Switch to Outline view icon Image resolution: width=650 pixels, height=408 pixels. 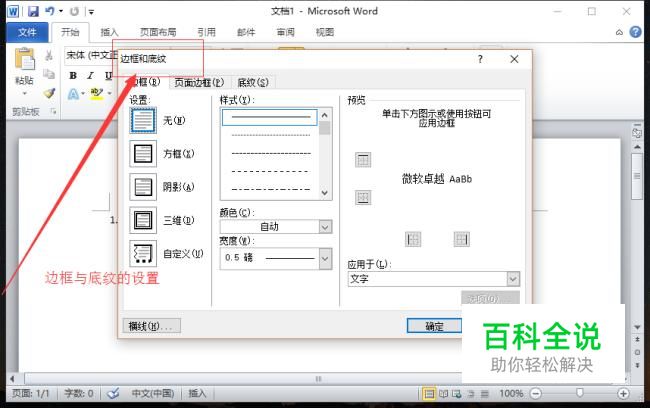coord(471,393)
